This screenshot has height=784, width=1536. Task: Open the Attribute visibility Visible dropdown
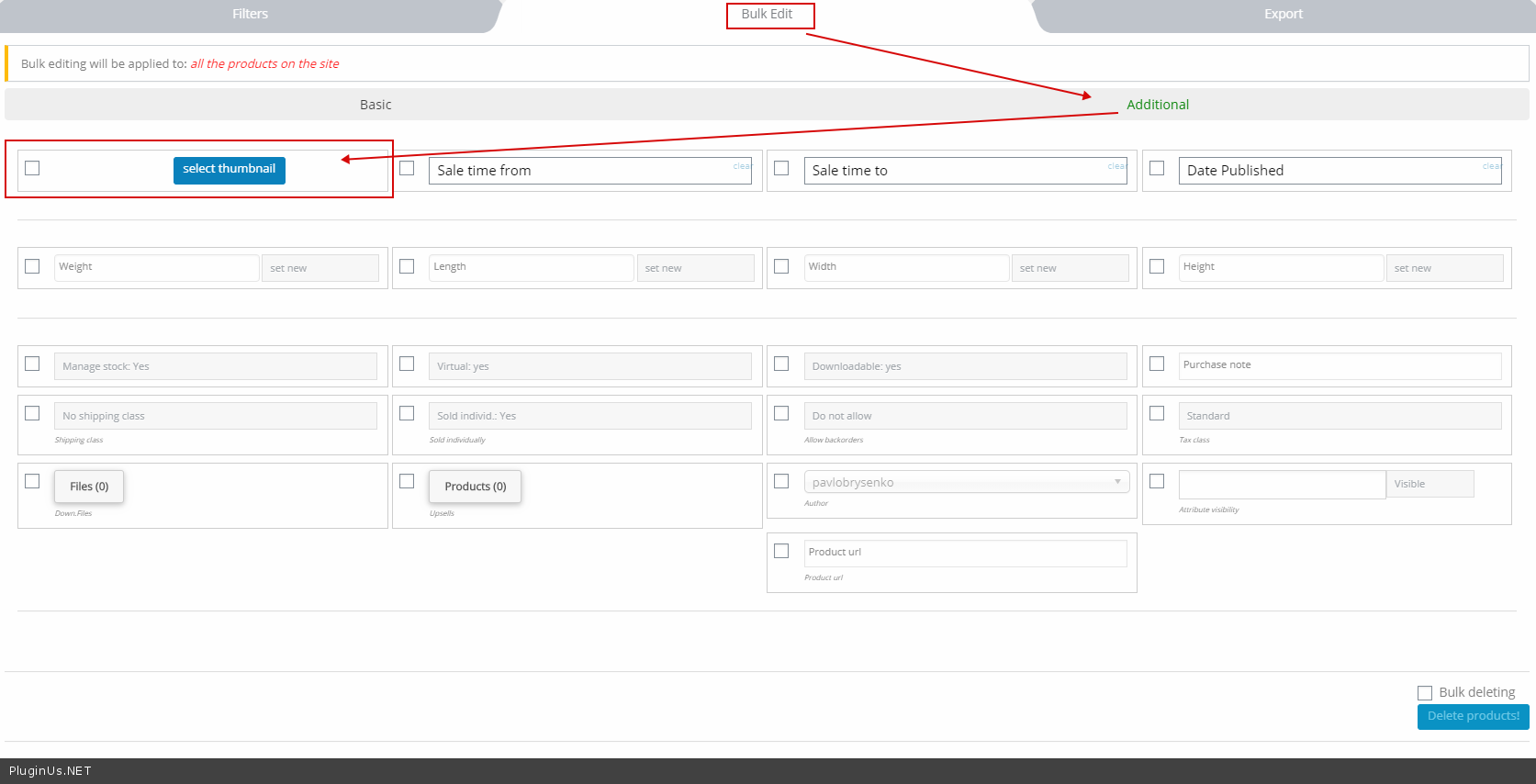point(1429,484)
